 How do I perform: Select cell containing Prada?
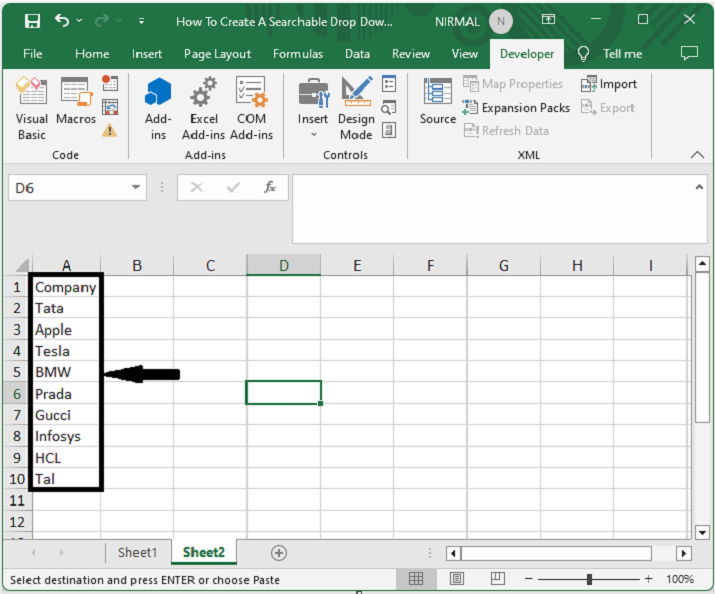point(66,394)
